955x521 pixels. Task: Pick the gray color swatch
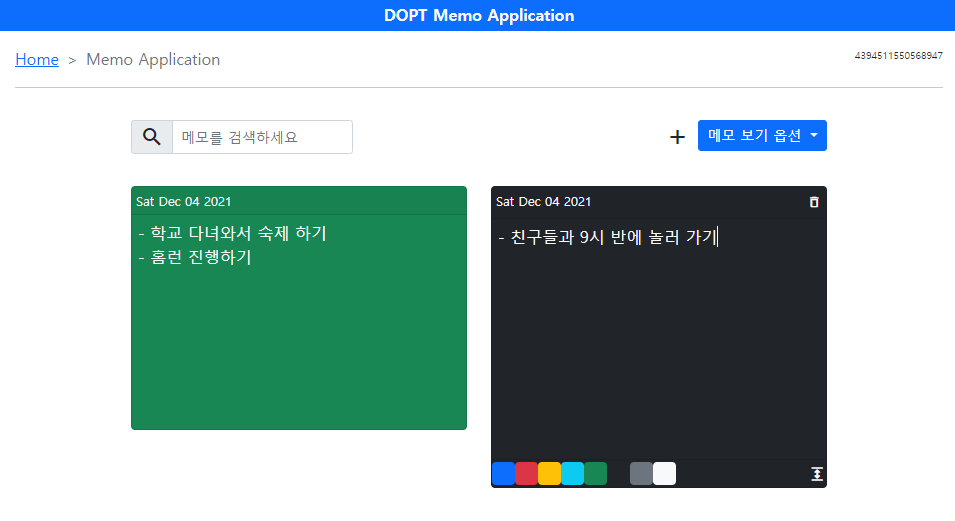641,473
